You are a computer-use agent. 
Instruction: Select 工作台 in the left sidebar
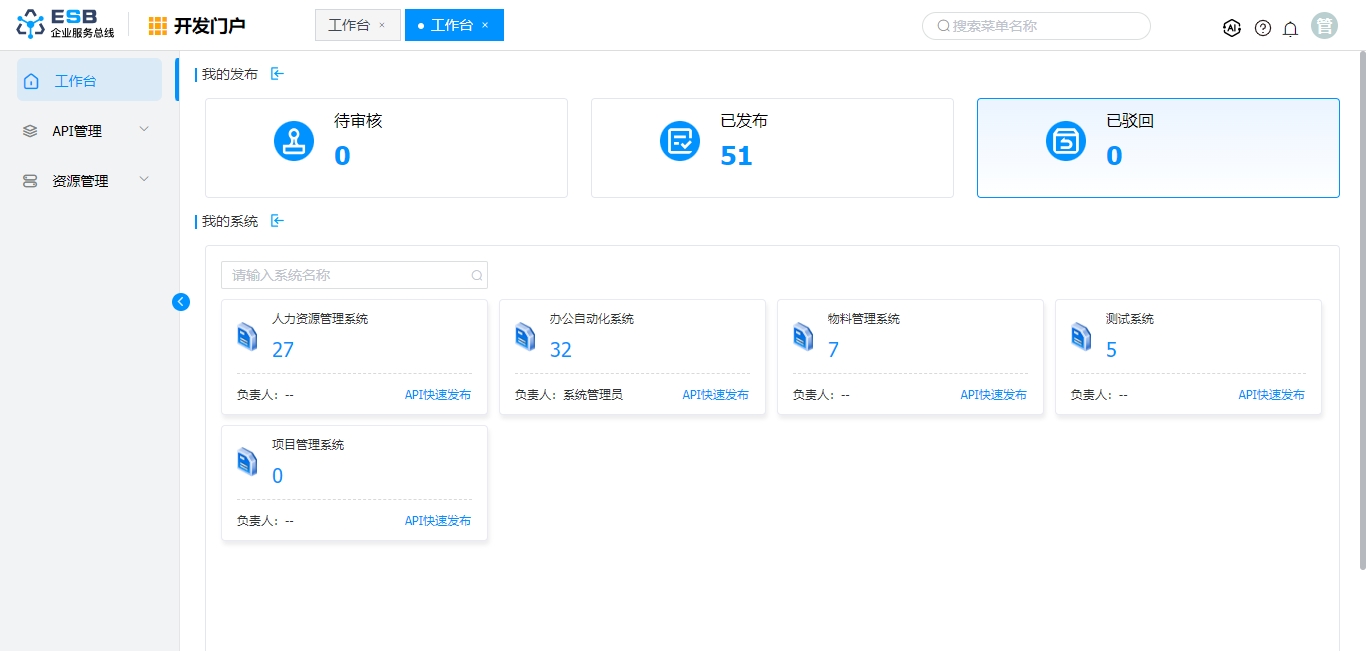[x=89, y=81]
